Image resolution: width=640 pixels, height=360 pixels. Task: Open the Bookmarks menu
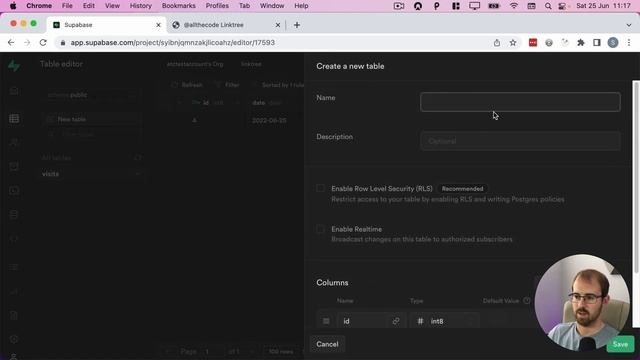click(178, 6)
